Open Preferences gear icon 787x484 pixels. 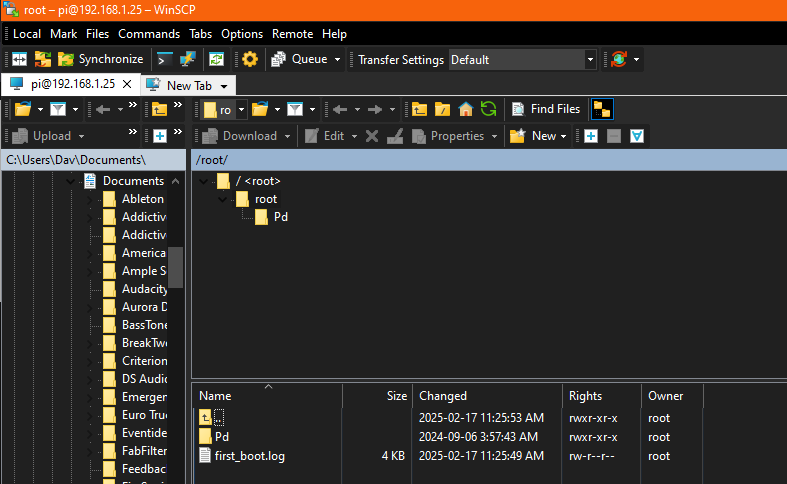coord(249,59)
